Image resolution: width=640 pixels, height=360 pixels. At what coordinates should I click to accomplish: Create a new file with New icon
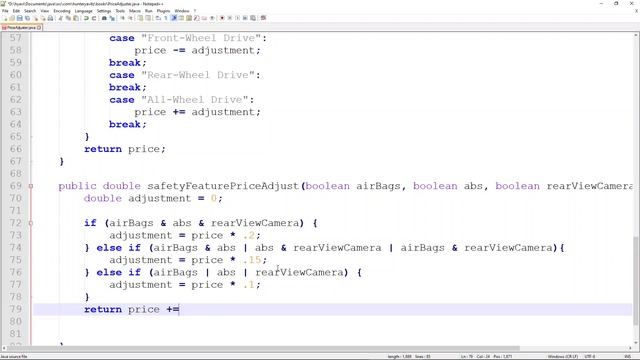coord(5,18)
